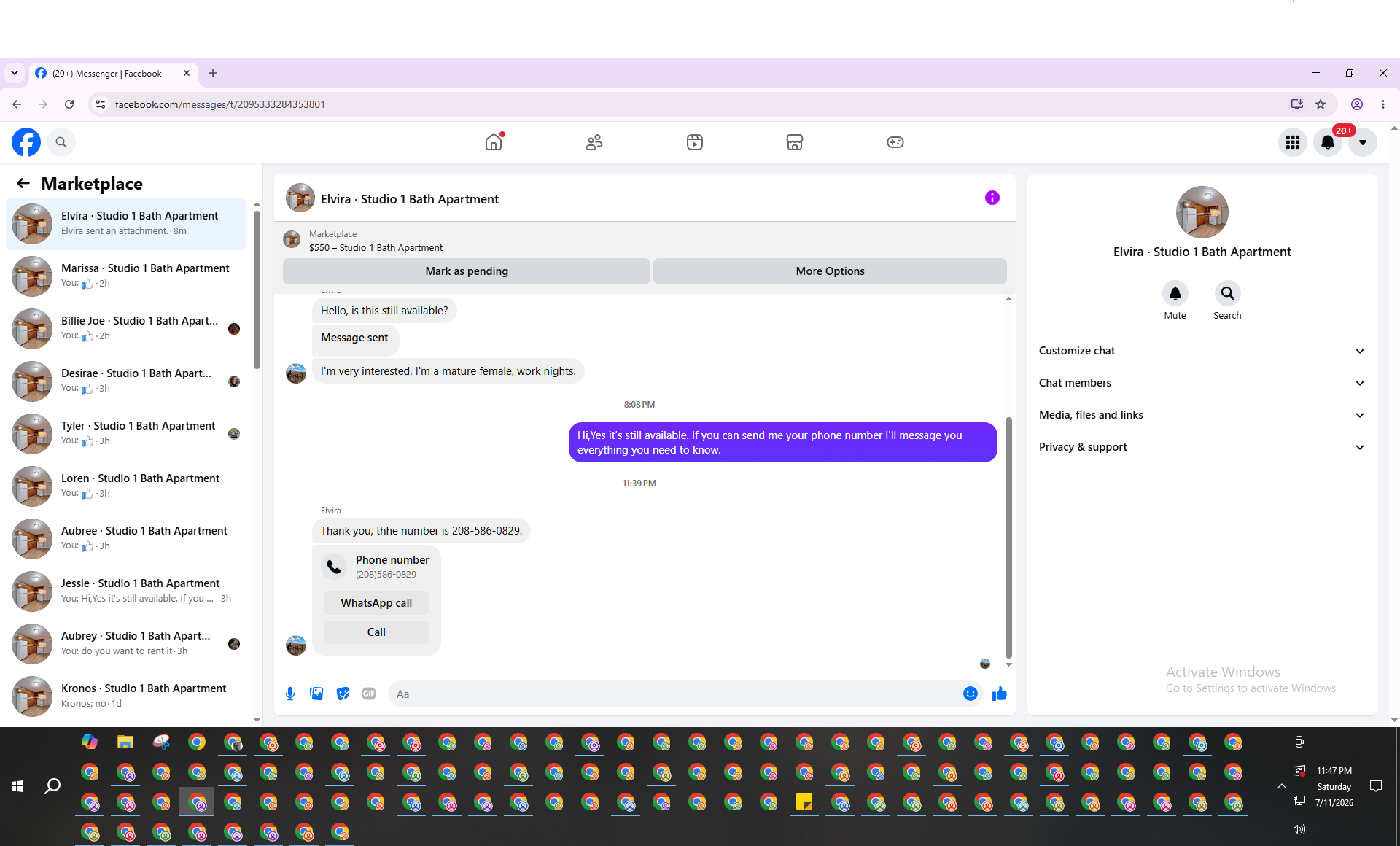1400x846 pixels.
Task: Open File Explorer from the taskbar
Action: 125,742
